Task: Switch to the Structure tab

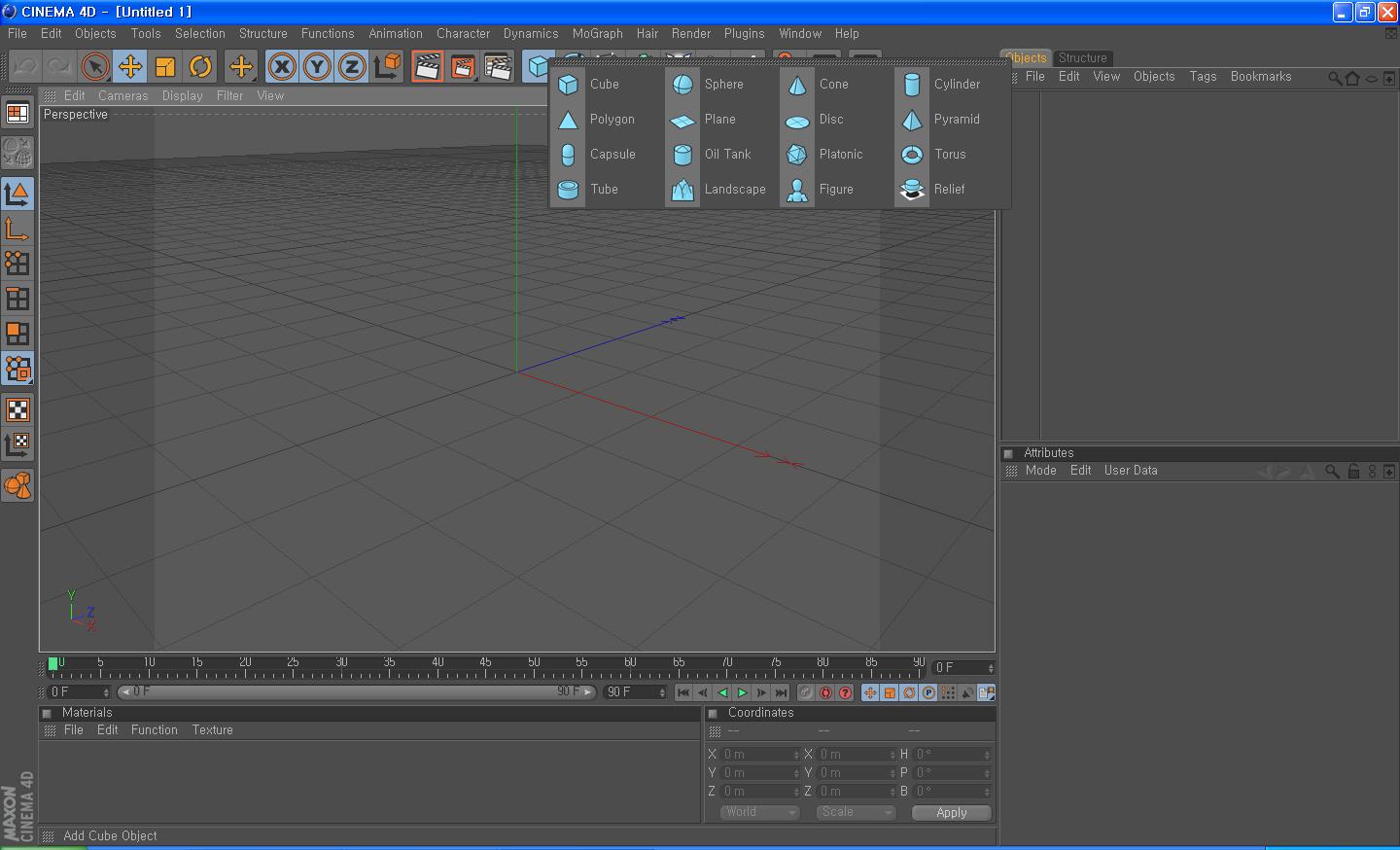Action: [1082, 58]
